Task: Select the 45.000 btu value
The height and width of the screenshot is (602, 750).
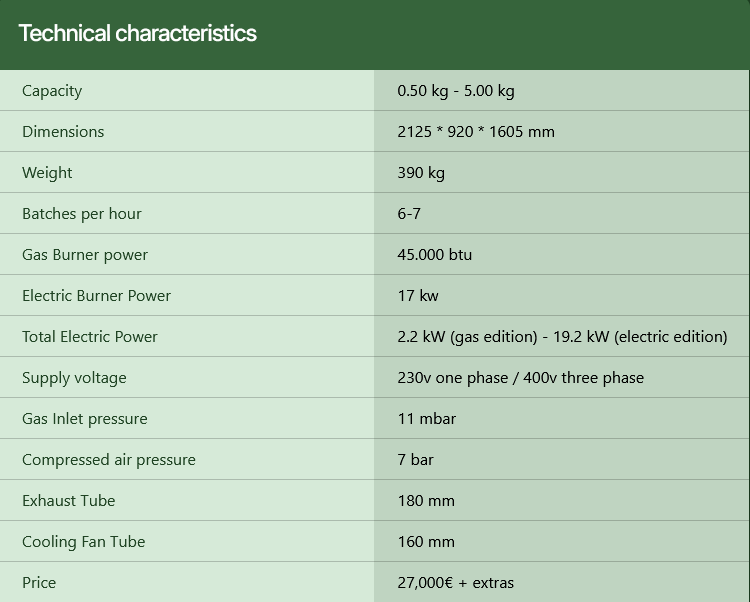Action: tap(435, 255)
